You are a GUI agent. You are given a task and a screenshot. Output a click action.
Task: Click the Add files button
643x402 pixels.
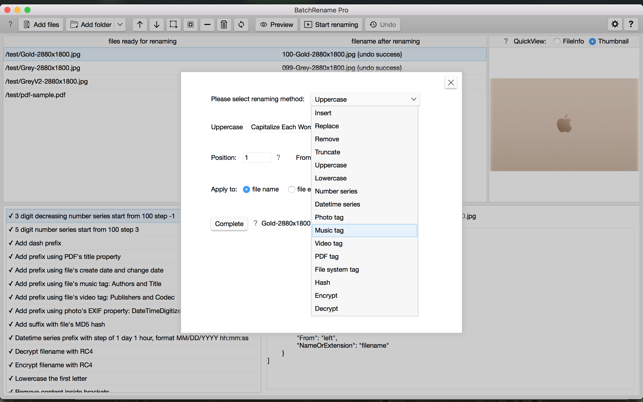41,25
